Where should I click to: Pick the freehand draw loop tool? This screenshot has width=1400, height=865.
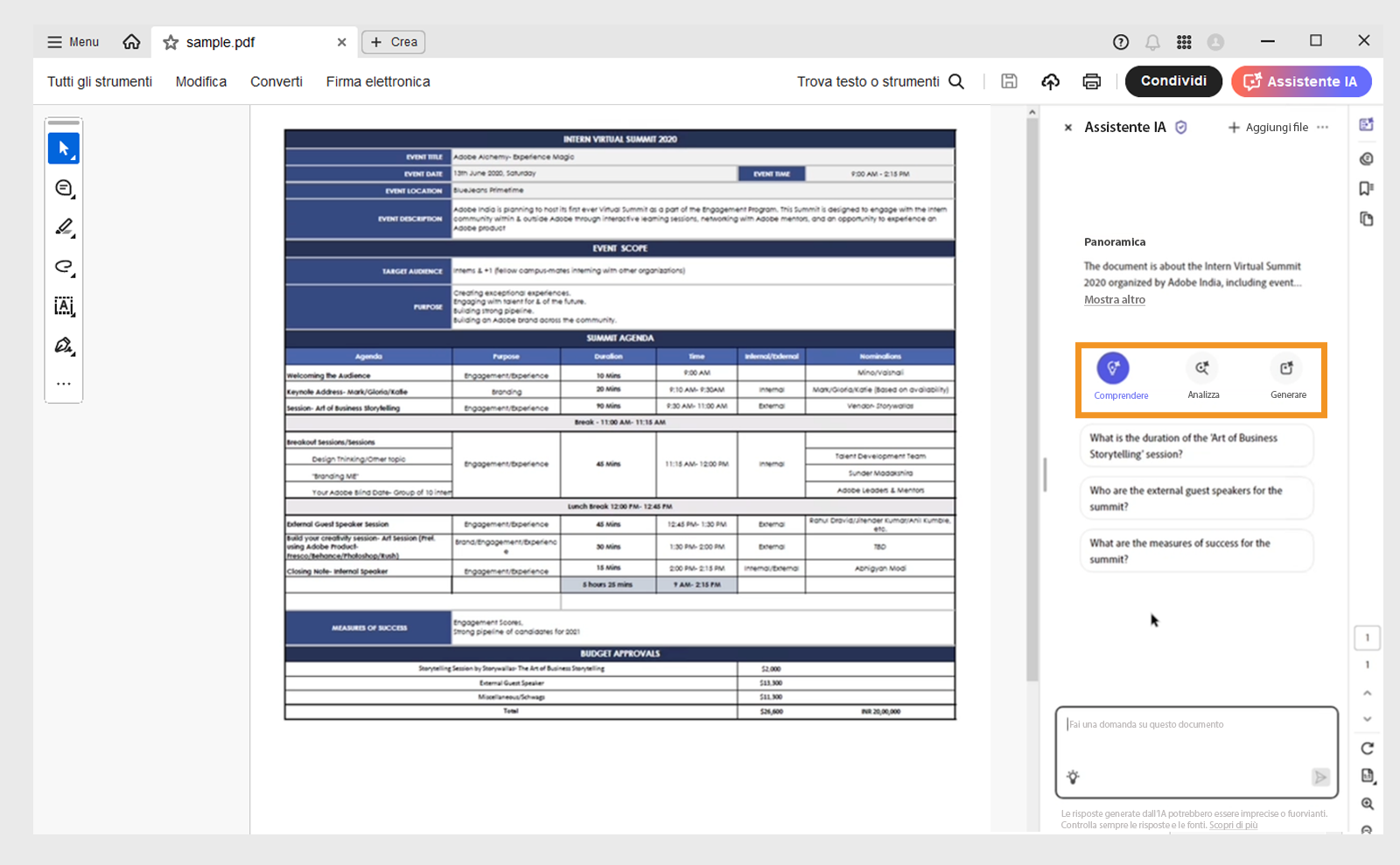64,267
